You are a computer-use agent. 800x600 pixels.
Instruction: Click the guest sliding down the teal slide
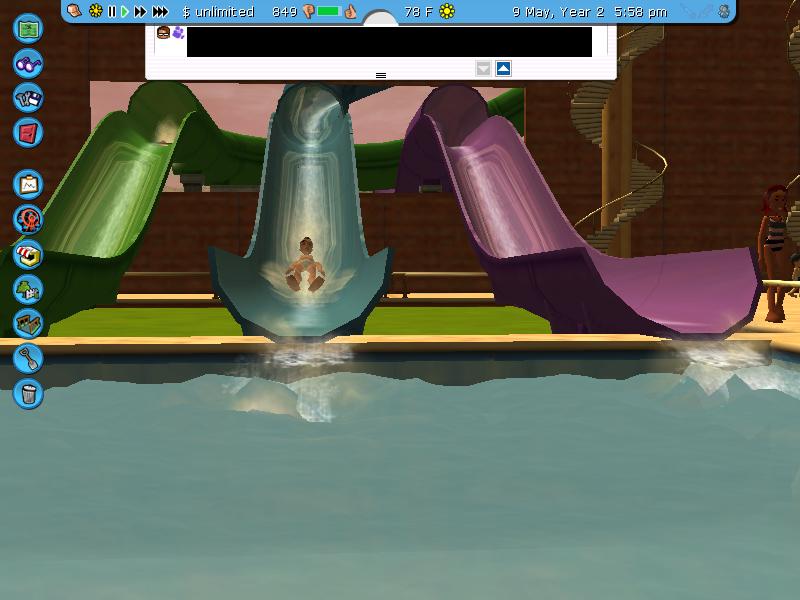[x=305, y=265]
